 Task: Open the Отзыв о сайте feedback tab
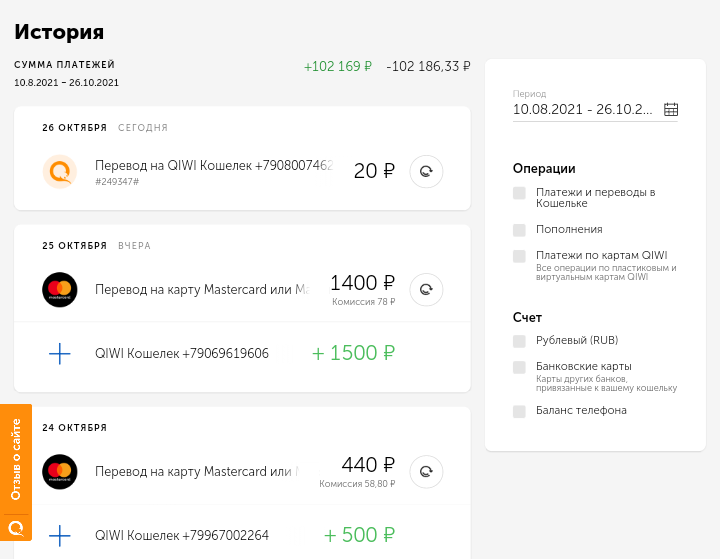(x=16, y=459)
